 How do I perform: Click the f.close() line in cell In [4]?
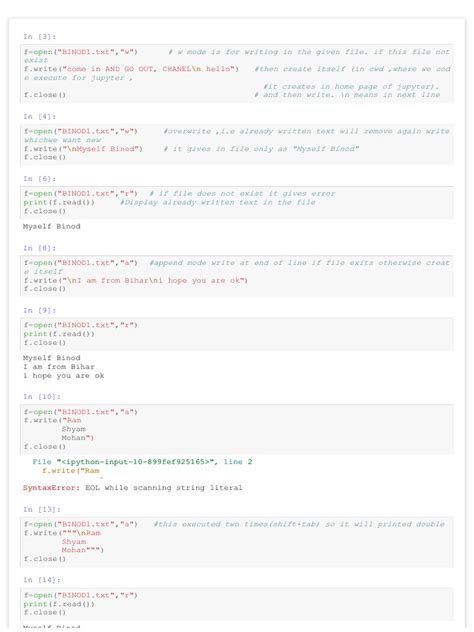45,157
